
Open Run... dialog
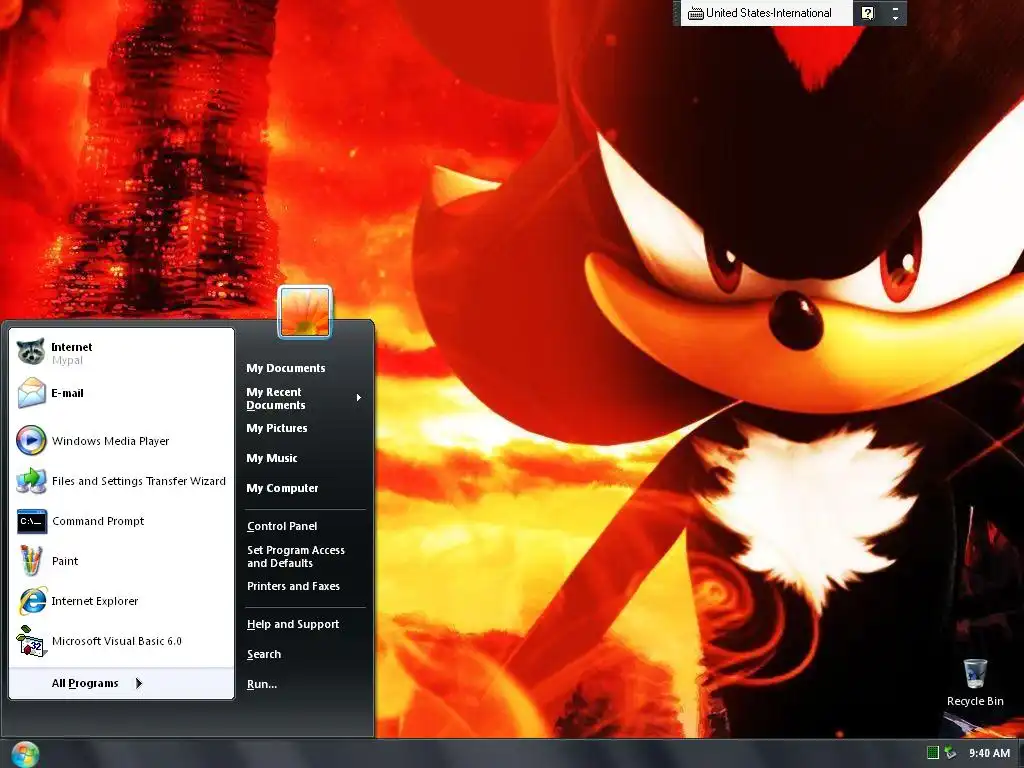262,684
